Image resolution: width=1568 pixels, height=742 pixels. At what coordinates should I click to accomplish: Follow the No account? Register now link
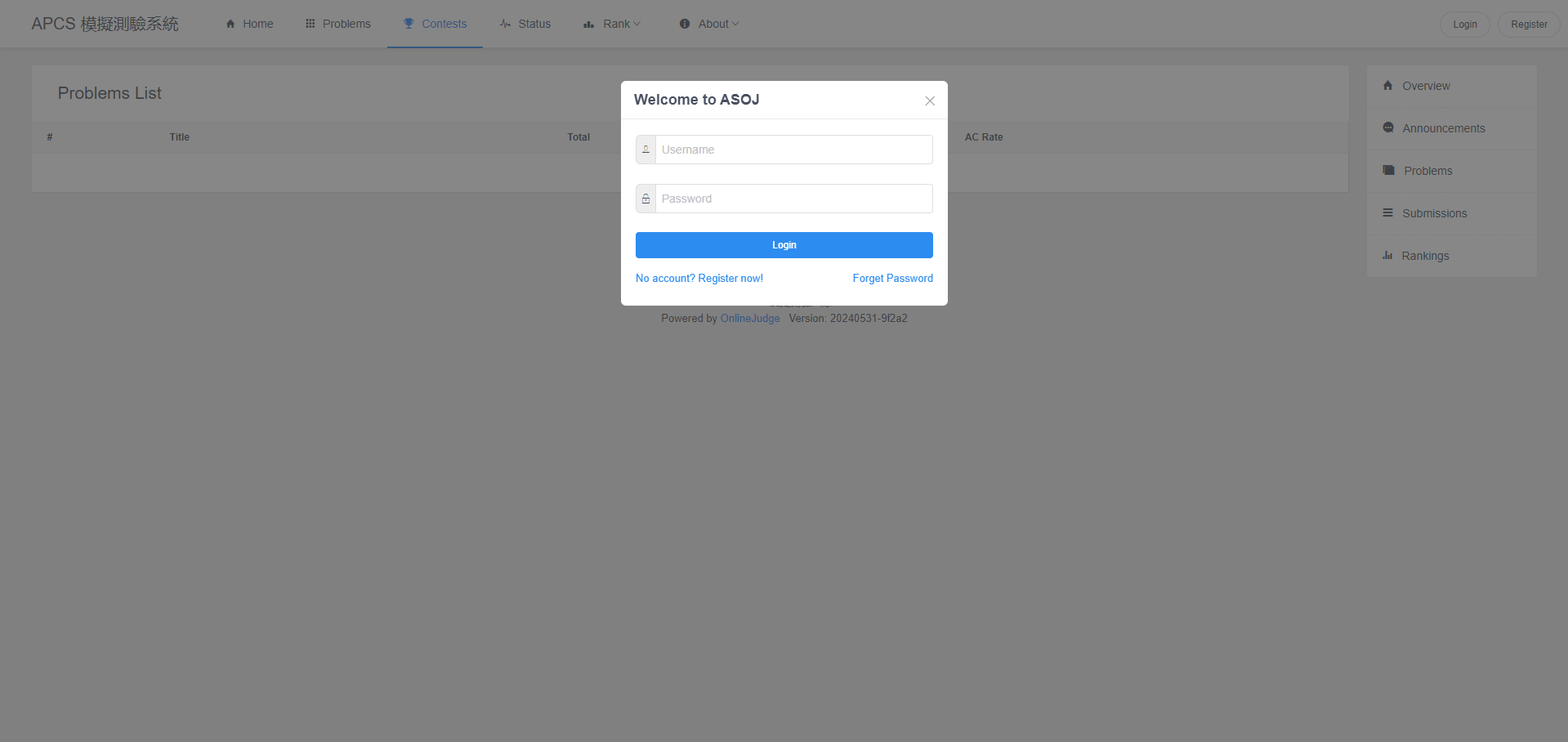pyautogui.click(x=699, y=279)
